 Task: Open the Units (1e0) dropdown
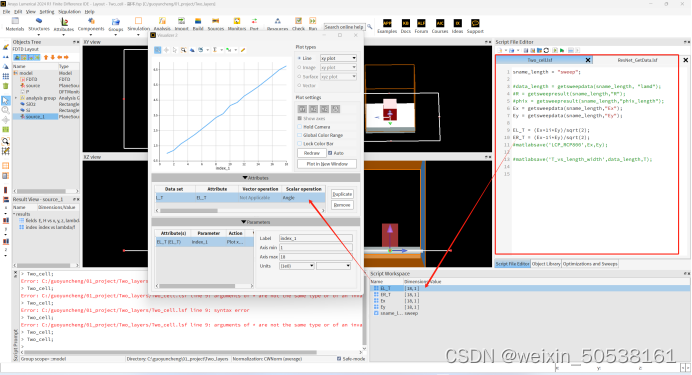tap(297, 266)
